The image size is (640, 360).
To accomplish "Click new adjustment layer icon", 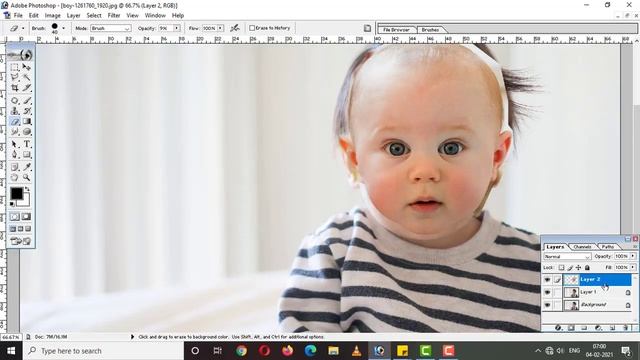I will 598,328.
